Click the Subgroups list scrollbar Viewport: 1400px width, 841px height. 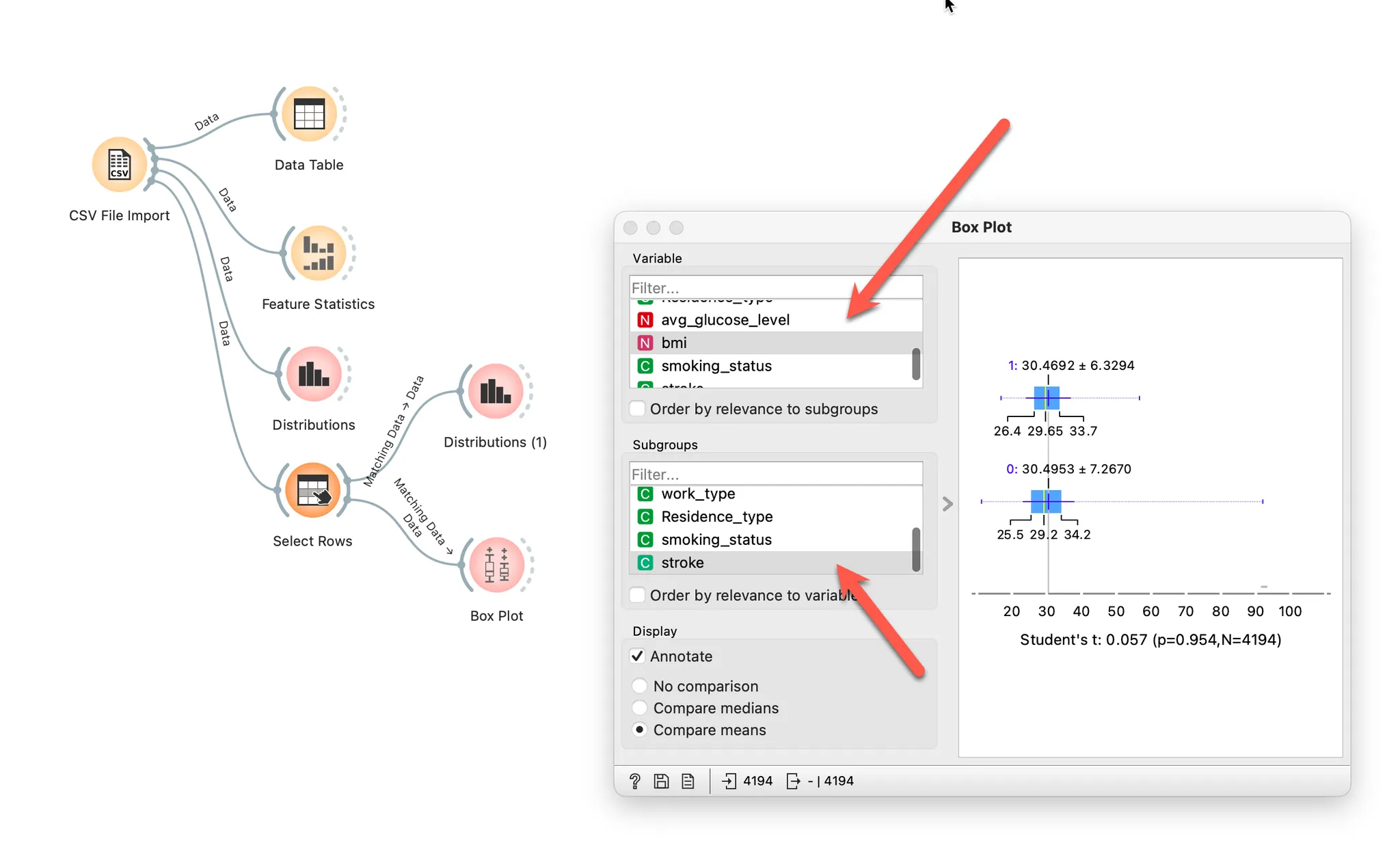916,549
